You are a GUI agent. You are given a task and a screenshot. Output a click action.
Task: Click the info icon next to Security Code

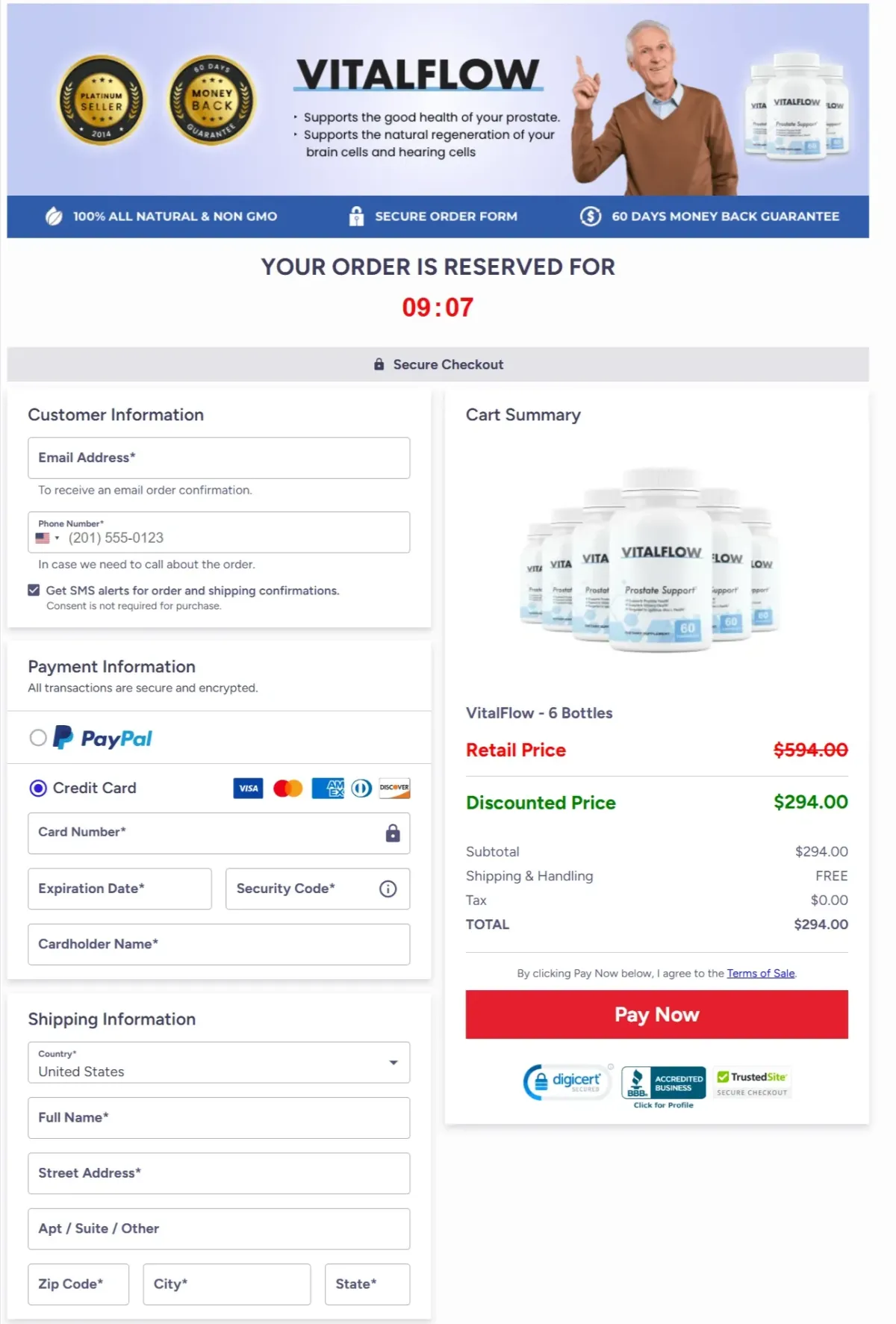387,889
